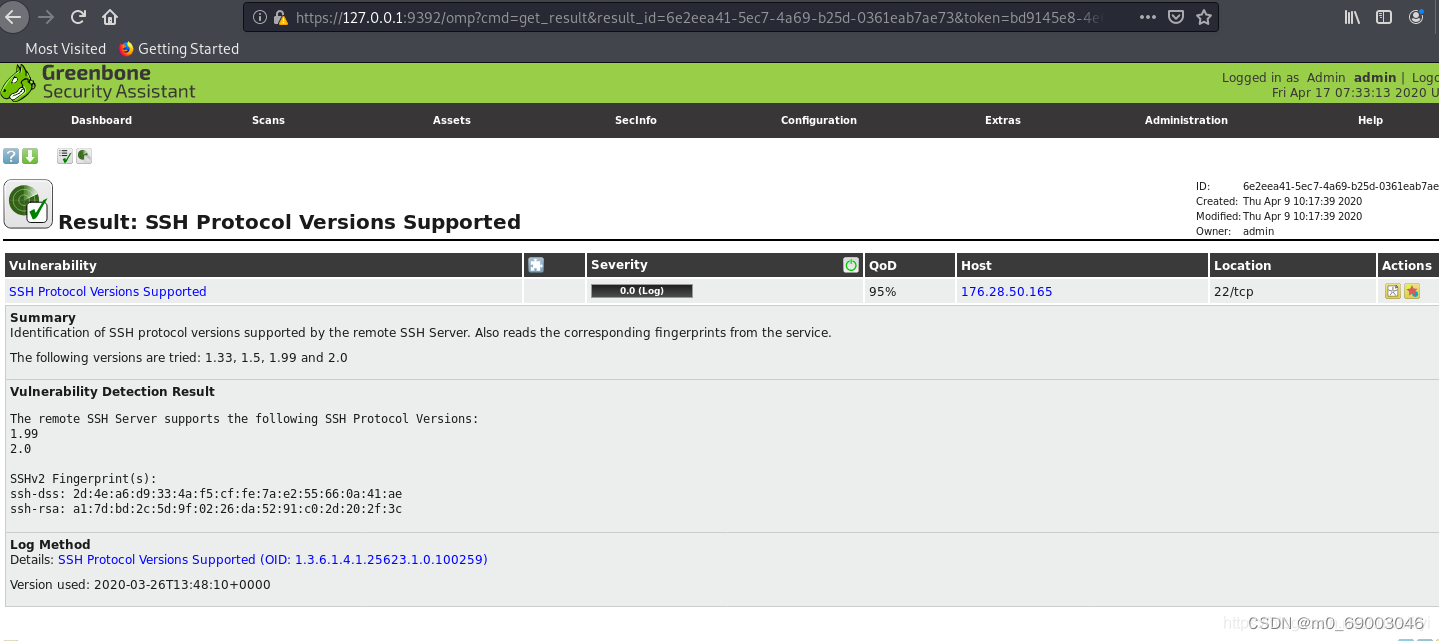Toggle the green severity class icon
This screenshot has width=1439, height=641.
pyautogui.click(x=851, y=265)
